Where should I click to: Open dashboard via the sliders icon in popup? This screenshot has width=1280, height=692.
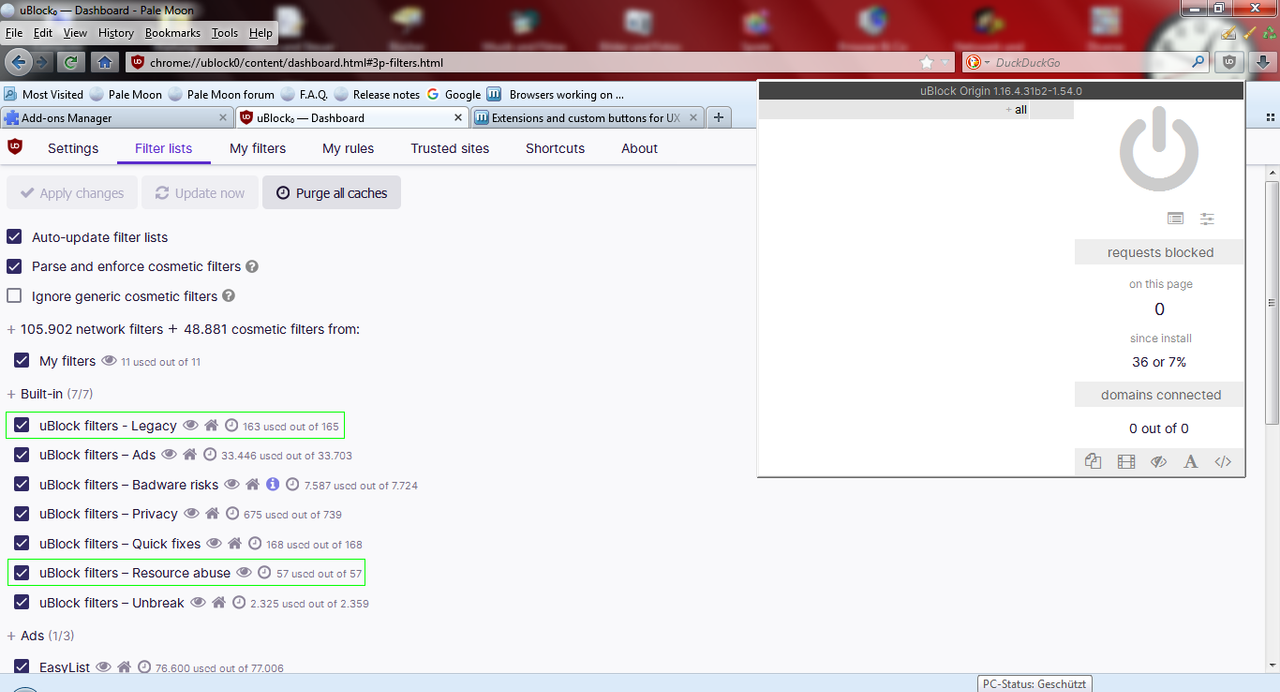[1208, 218]
